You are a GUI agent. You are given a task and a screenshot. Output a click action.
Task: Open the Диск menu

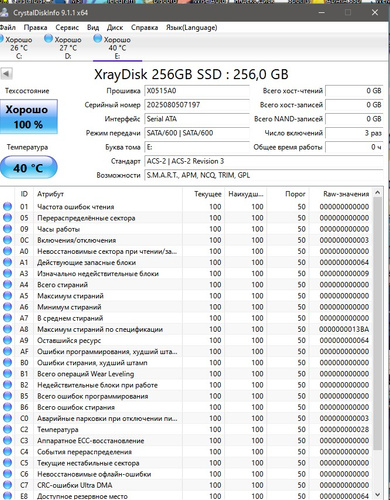pos(115,27)
